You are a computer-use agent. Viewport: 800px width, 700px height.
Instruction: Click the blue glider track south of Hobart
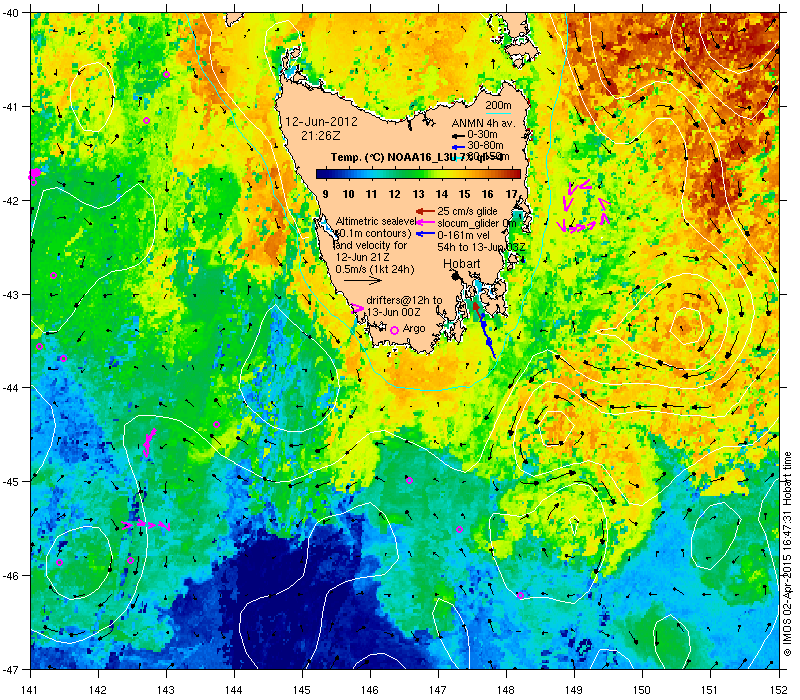pos(487,336)
